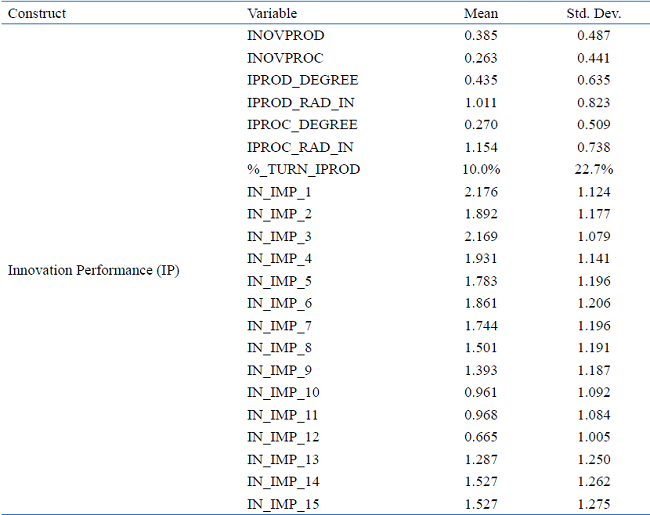Select the standard deviation 1.124

594,192
